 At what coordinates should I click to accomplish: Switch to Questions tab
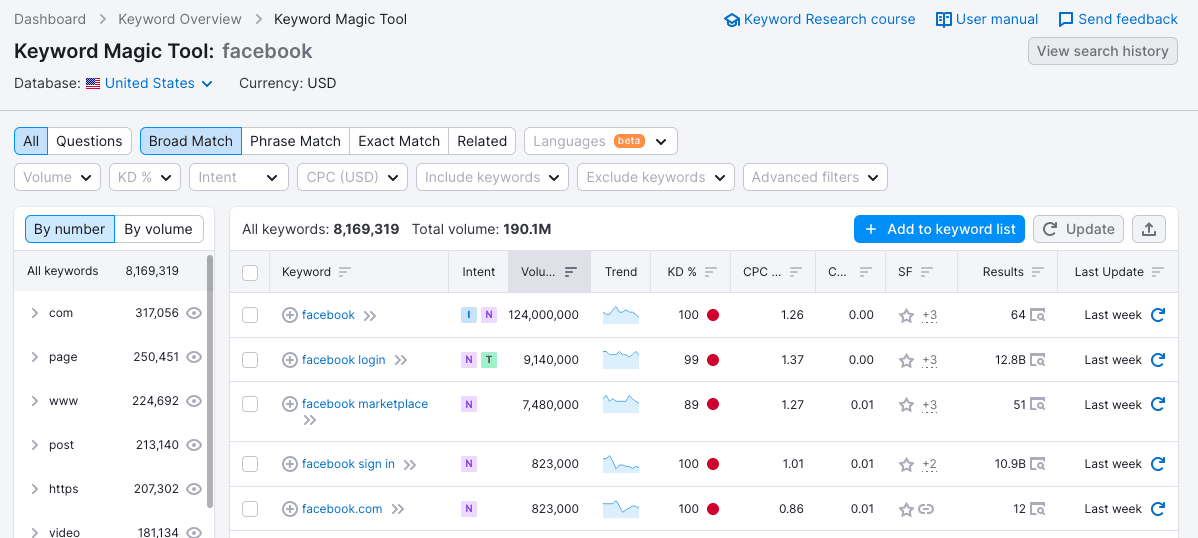tap(89, 141)
